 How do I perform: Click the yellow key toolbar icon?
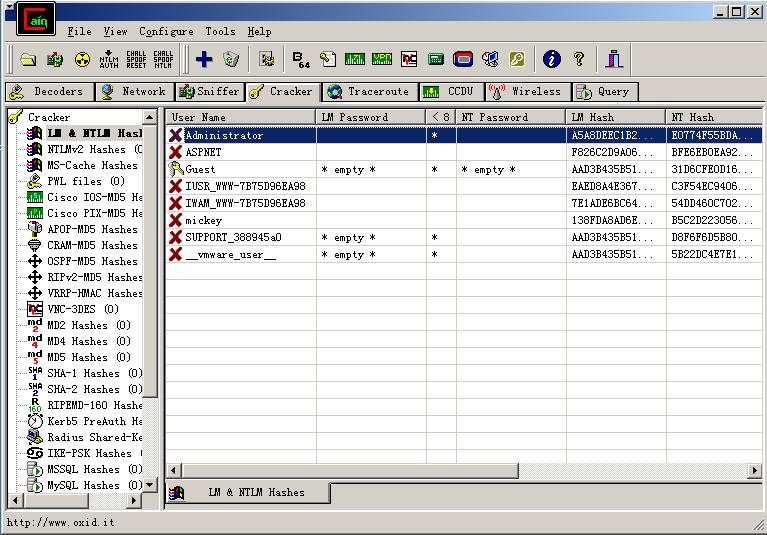coord(517,60)
